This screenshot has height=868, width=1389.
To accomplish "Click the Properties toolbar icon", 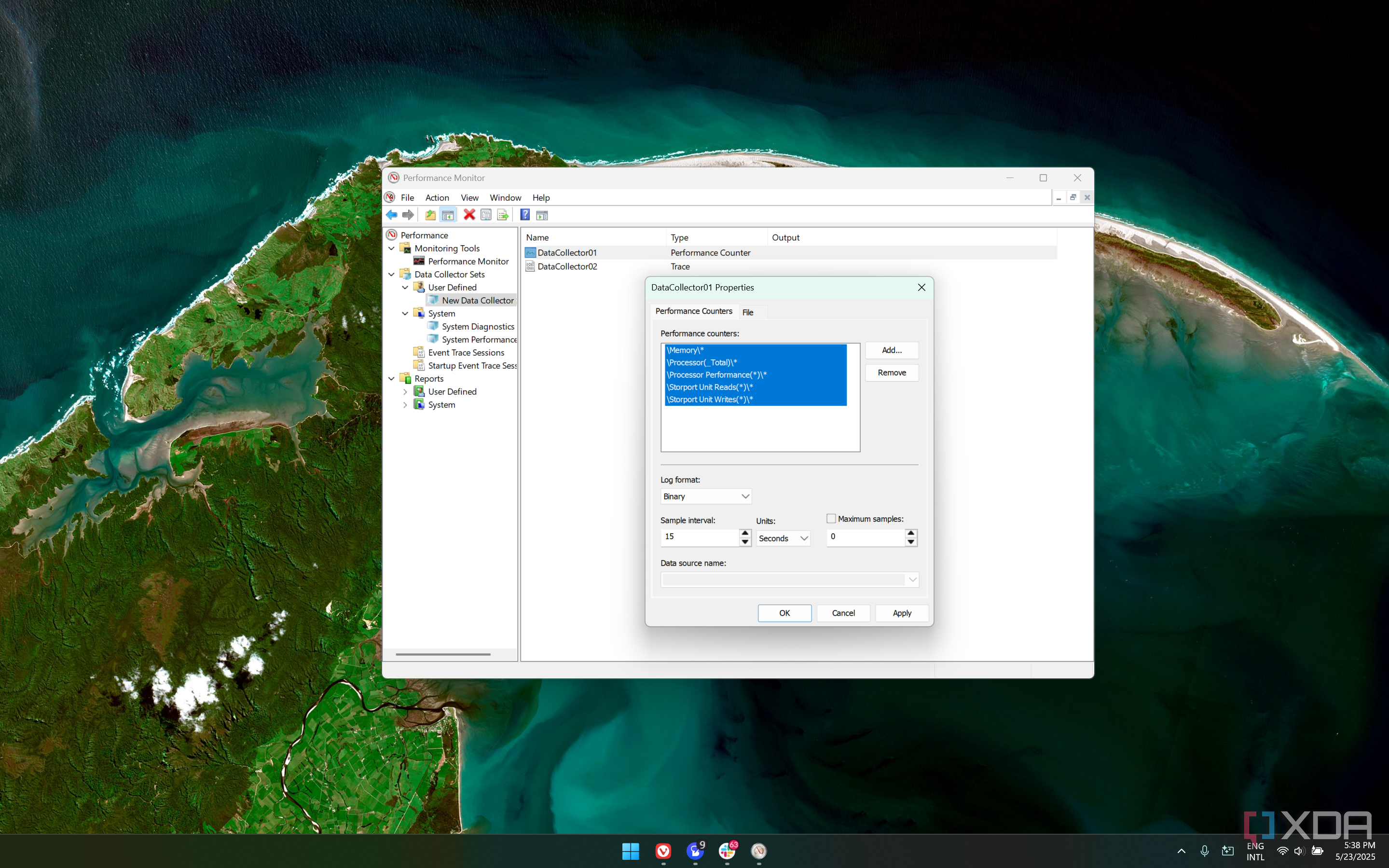I will (485, 215).
